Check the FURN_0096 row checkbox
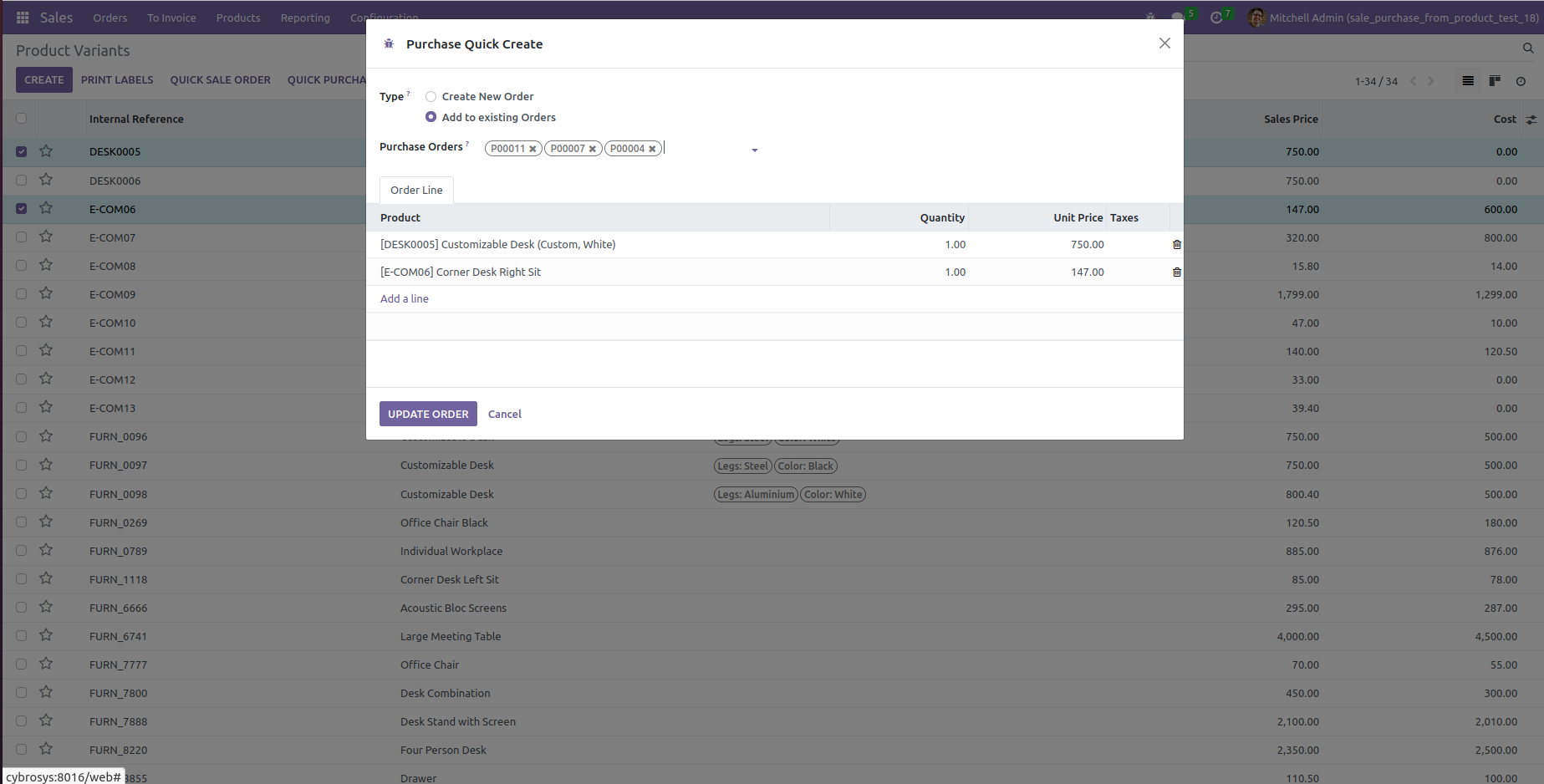This screenshot has width=1544, height=784. (22, 435)
